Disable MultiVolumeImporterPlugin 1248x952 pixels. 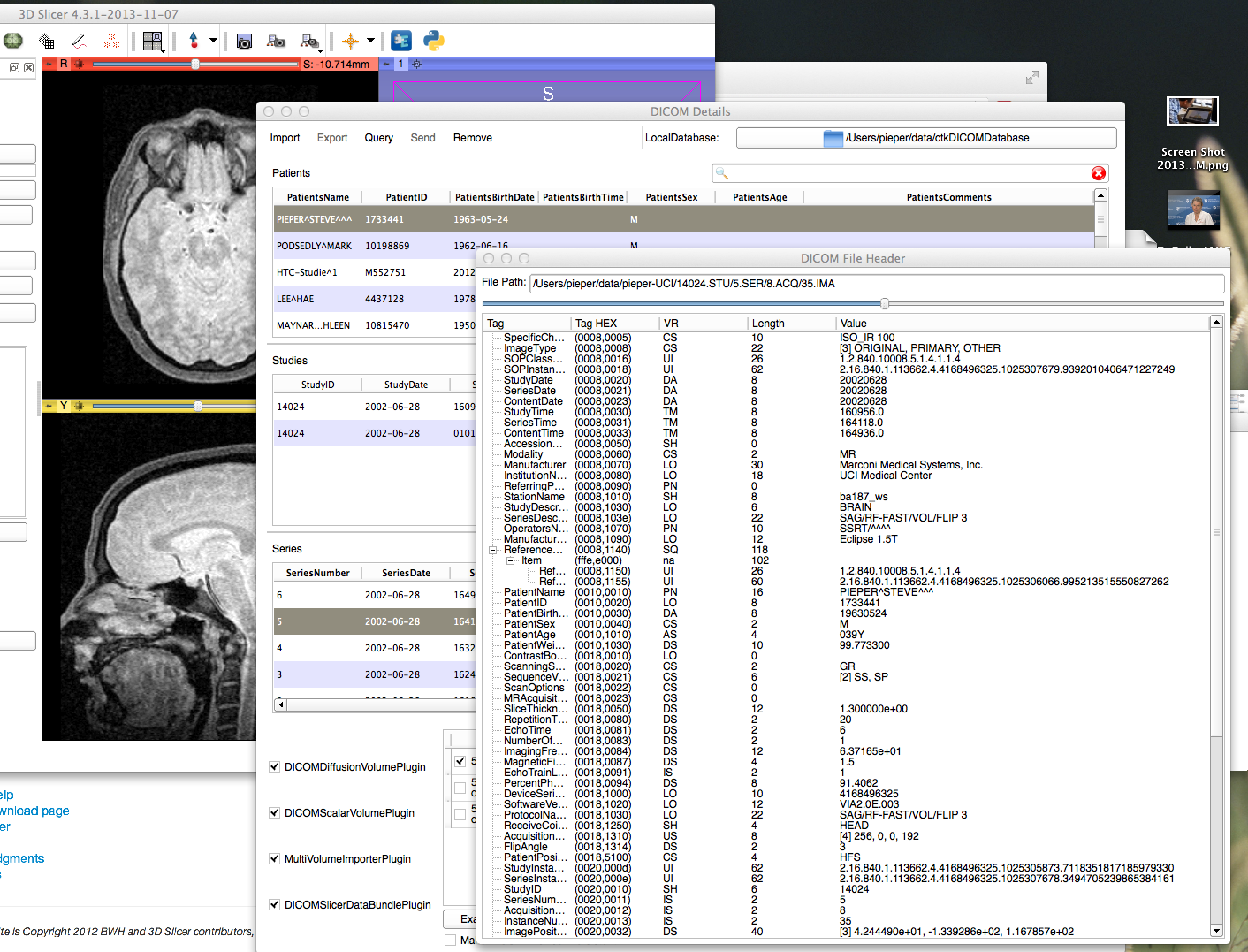275,858
